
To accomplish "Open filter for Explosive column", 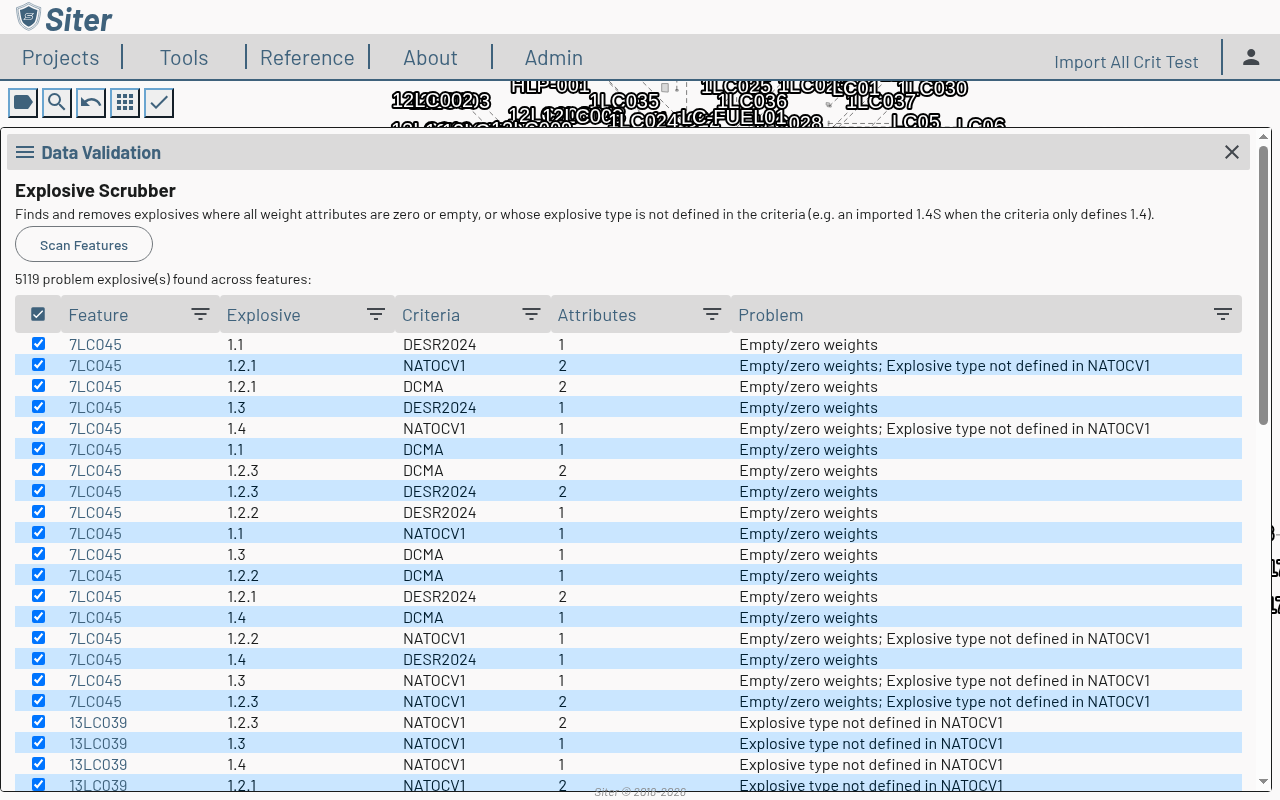I will coord(376,314).
